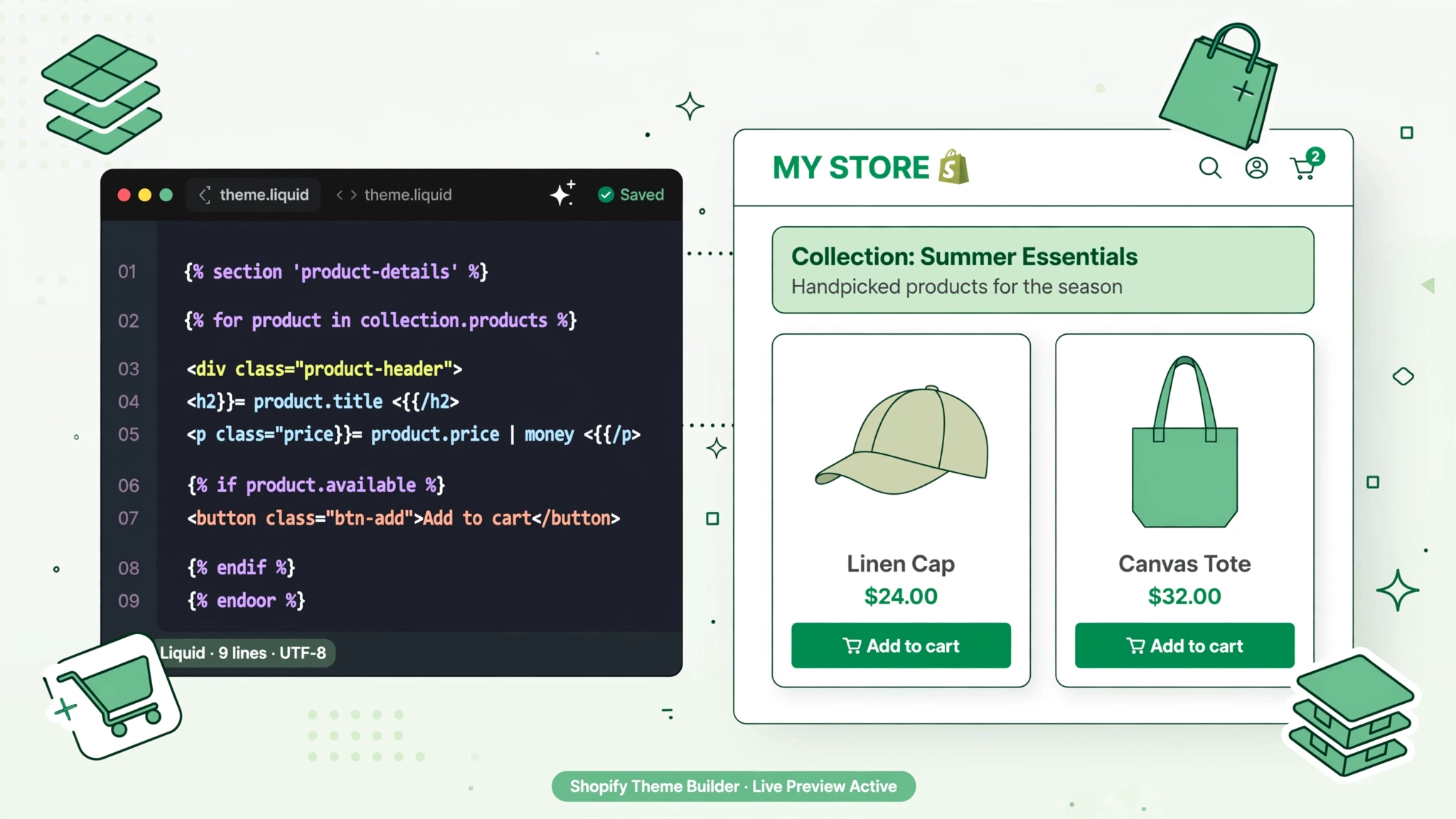Click the code brackets icon on second tab
The width and height of the screenshot is (1456, 819).
click(x=346, y=195)
